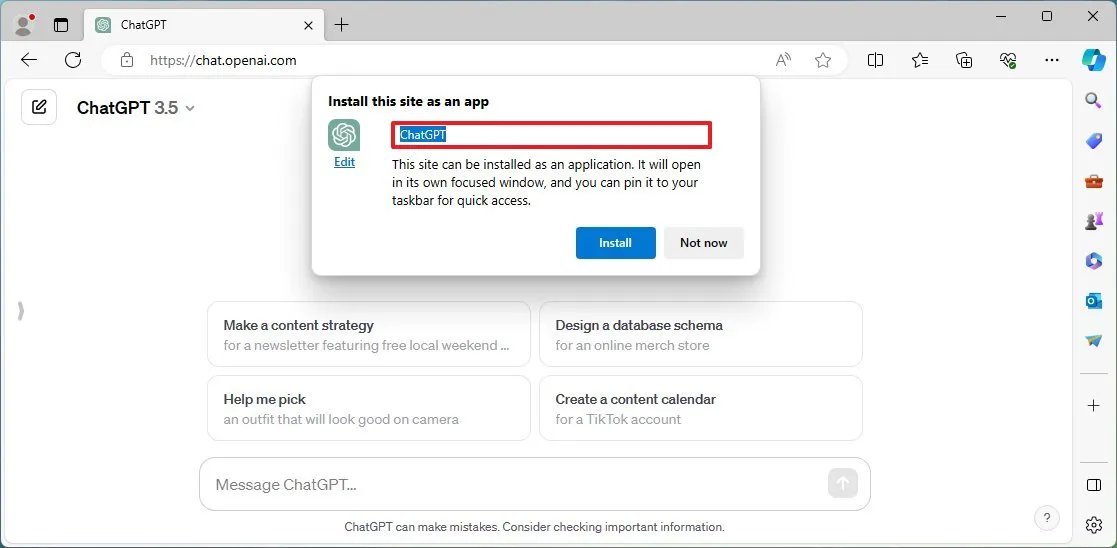Open sidebar Shopping tag icon

1093,141
